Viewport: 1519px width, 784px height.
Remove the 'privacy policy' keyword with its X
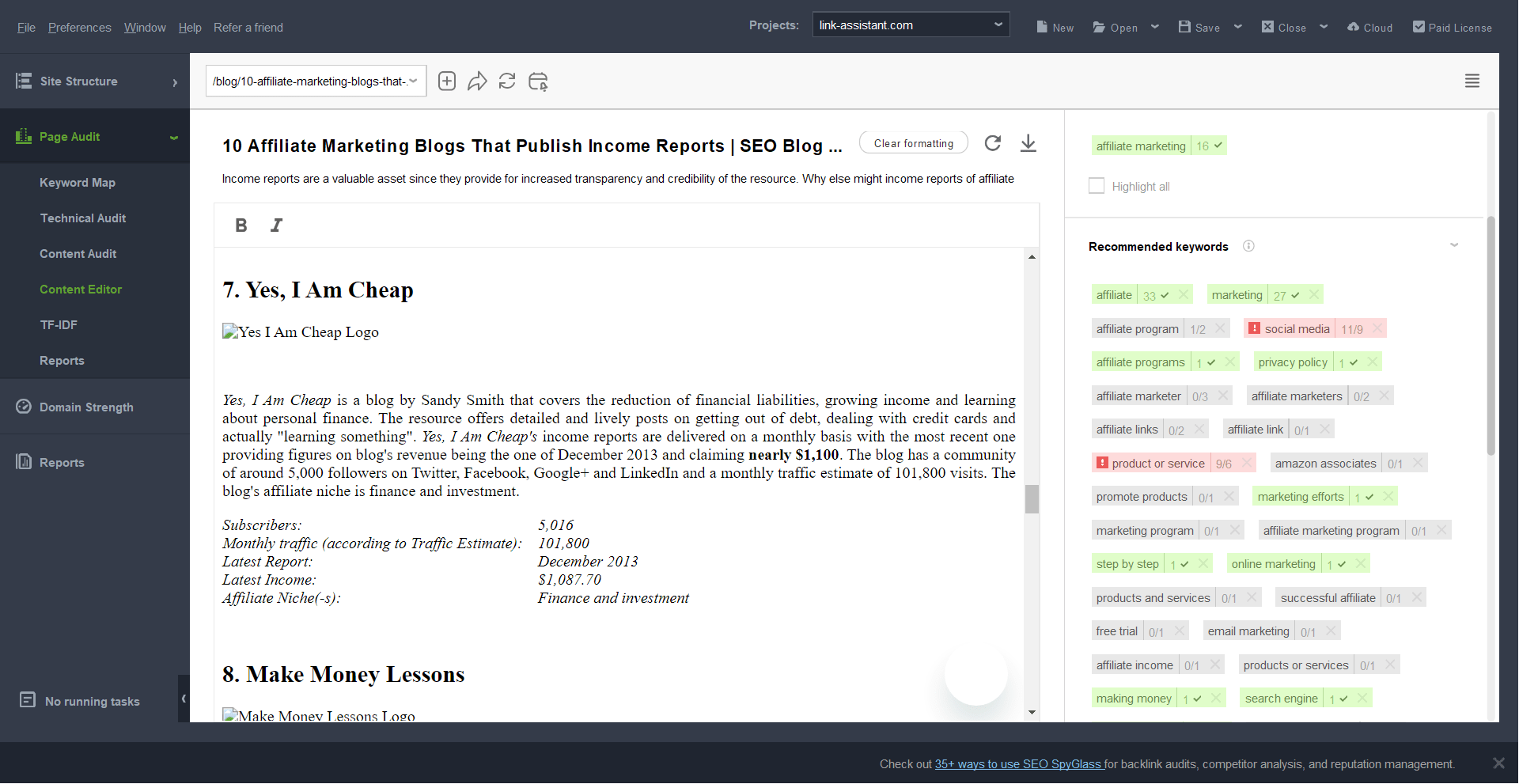click(1373, 362)
